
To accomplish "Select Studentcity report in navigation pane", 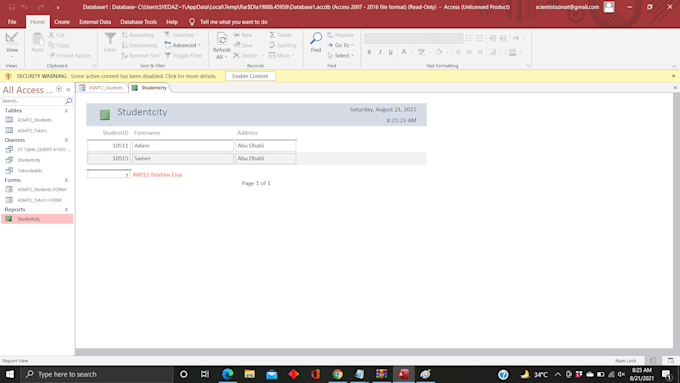I will (37, 219).
